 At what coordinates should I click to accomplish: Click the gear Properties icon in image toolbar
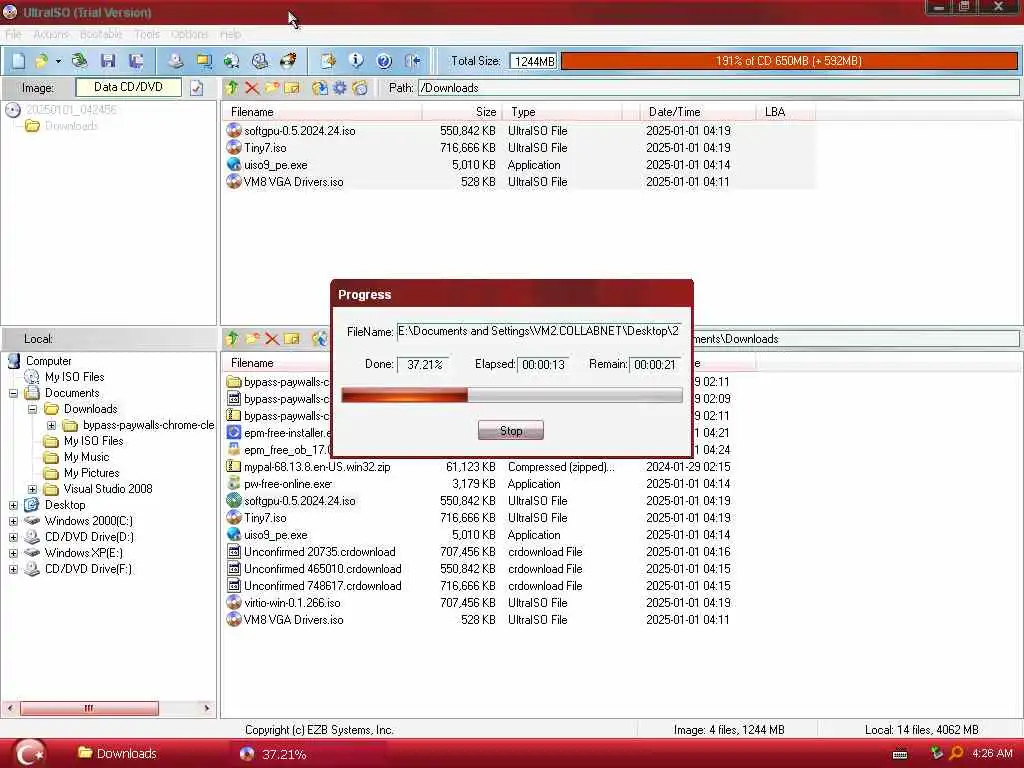pyautogui.click(x=340, y=88)
